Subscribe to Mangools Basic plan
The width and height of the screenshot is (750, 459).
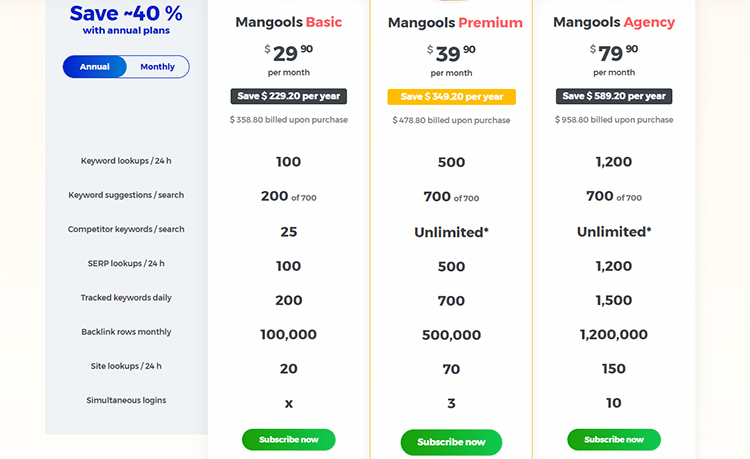(x=288, y=439)
